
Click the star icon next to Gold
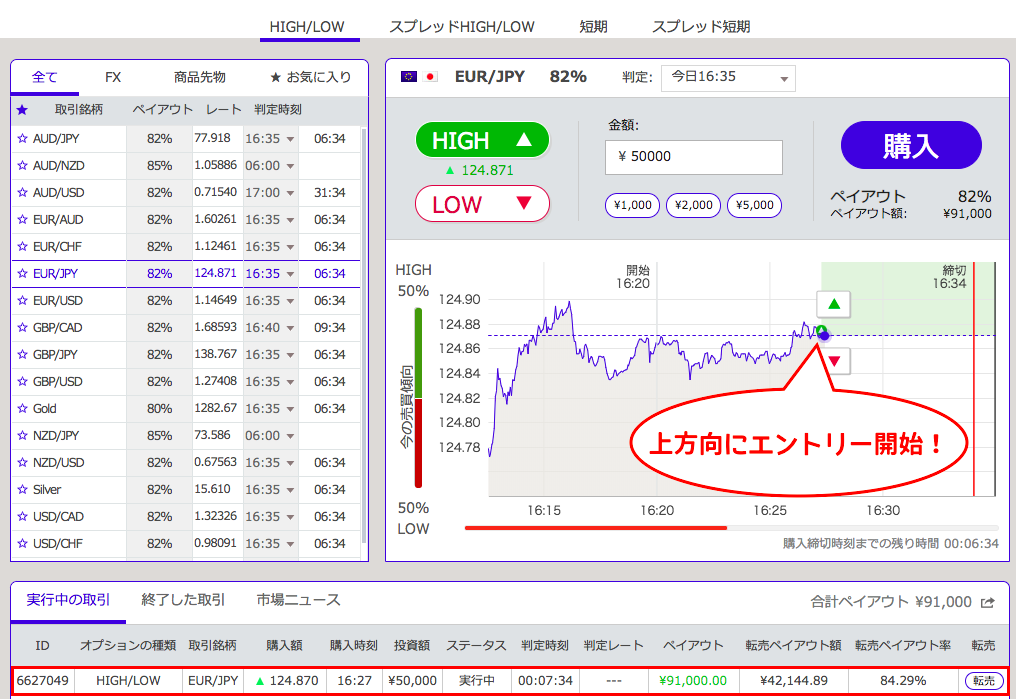click(22, 409)
